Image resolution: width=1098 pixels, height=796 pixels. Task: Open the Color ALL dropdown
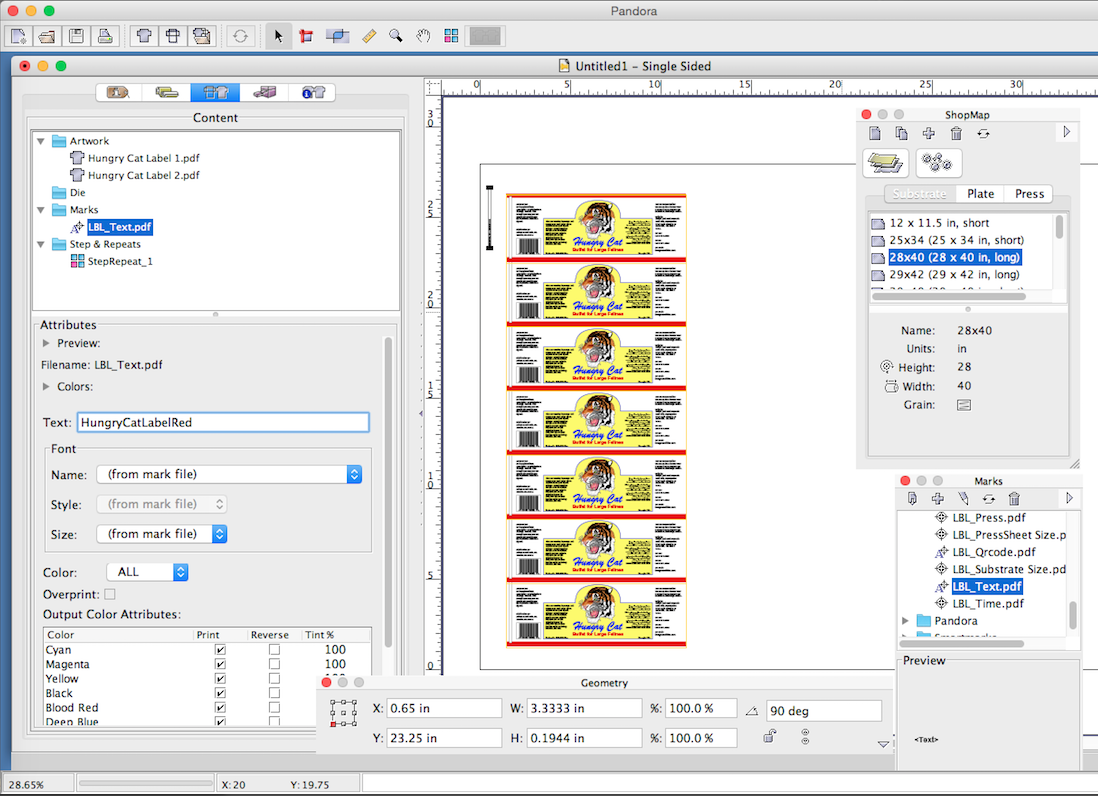pos(151,572)
